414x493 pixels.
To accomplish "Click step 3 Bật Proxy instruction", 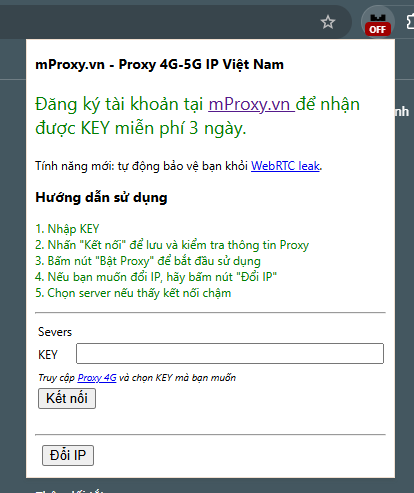I will (x=148, y=261).
